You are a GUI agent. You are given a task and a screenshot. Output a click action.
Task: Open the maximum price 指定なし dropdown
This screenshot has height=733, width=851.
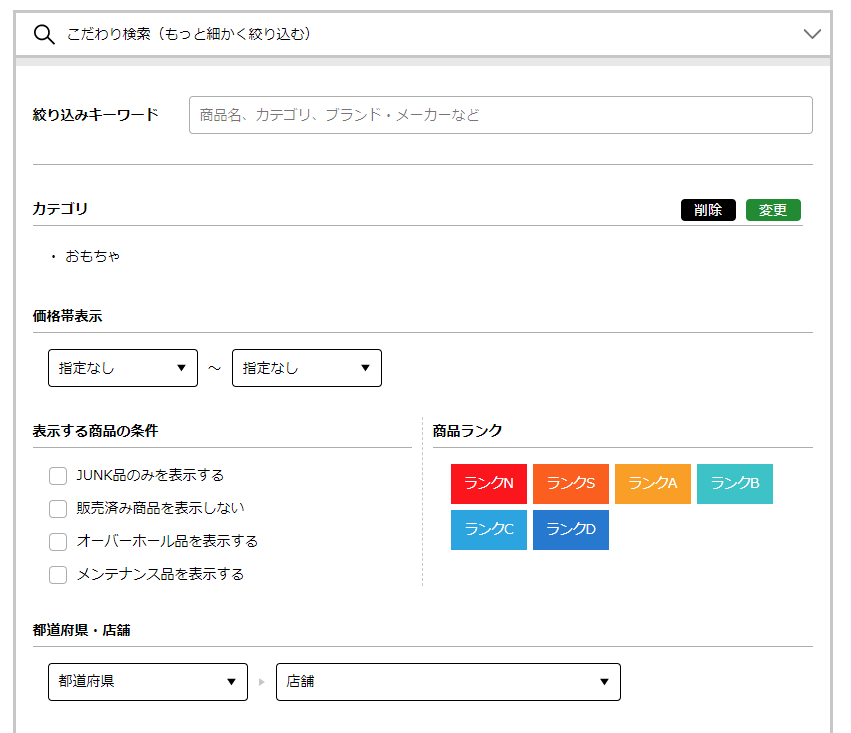pyautogui.click(x=307, y=368)
